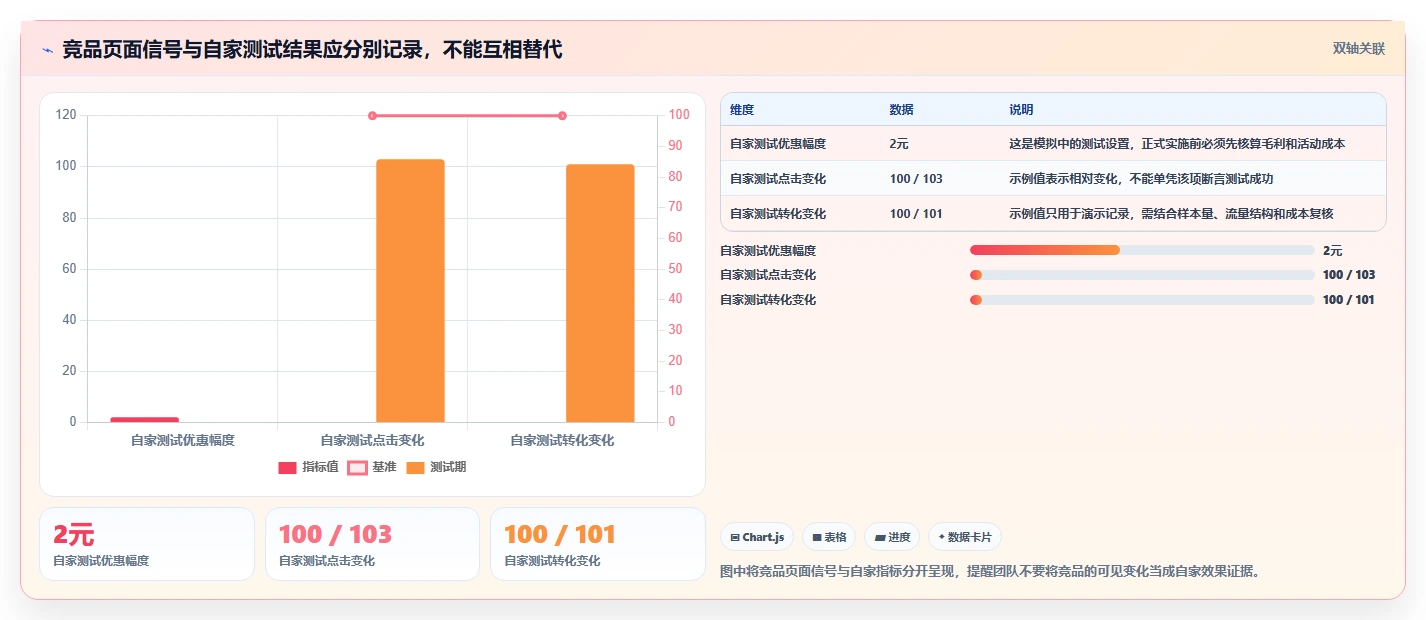Click the 双轴关联 label in header
The width and height of the screenshot is (1426, 620).
(x=1359, y=48)
